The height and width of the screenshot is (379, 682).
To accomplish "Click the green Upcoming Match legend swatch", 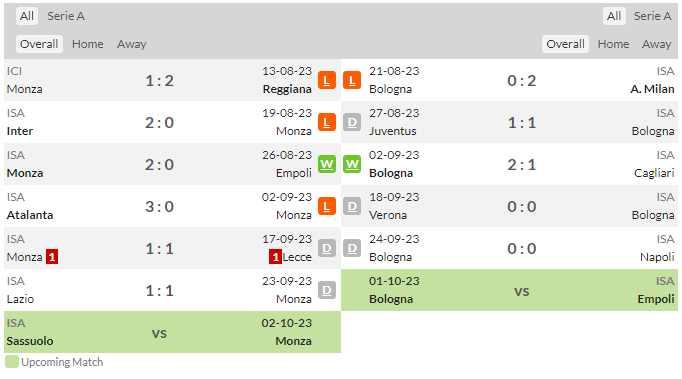I will point(12,362).
